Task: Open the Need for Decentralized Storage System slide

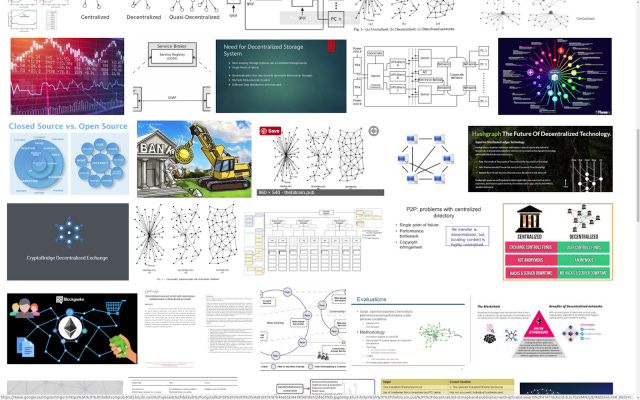Action: [x=281, y=76]
